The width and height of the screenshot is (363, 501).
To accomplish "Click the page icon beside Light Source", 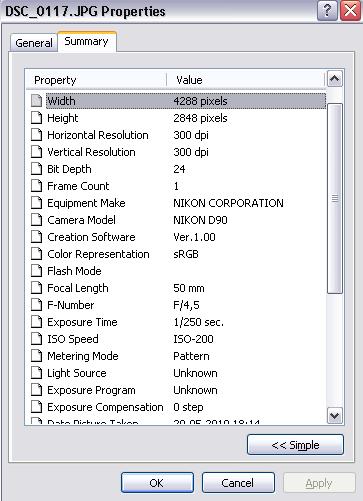I will pos(37,373).
